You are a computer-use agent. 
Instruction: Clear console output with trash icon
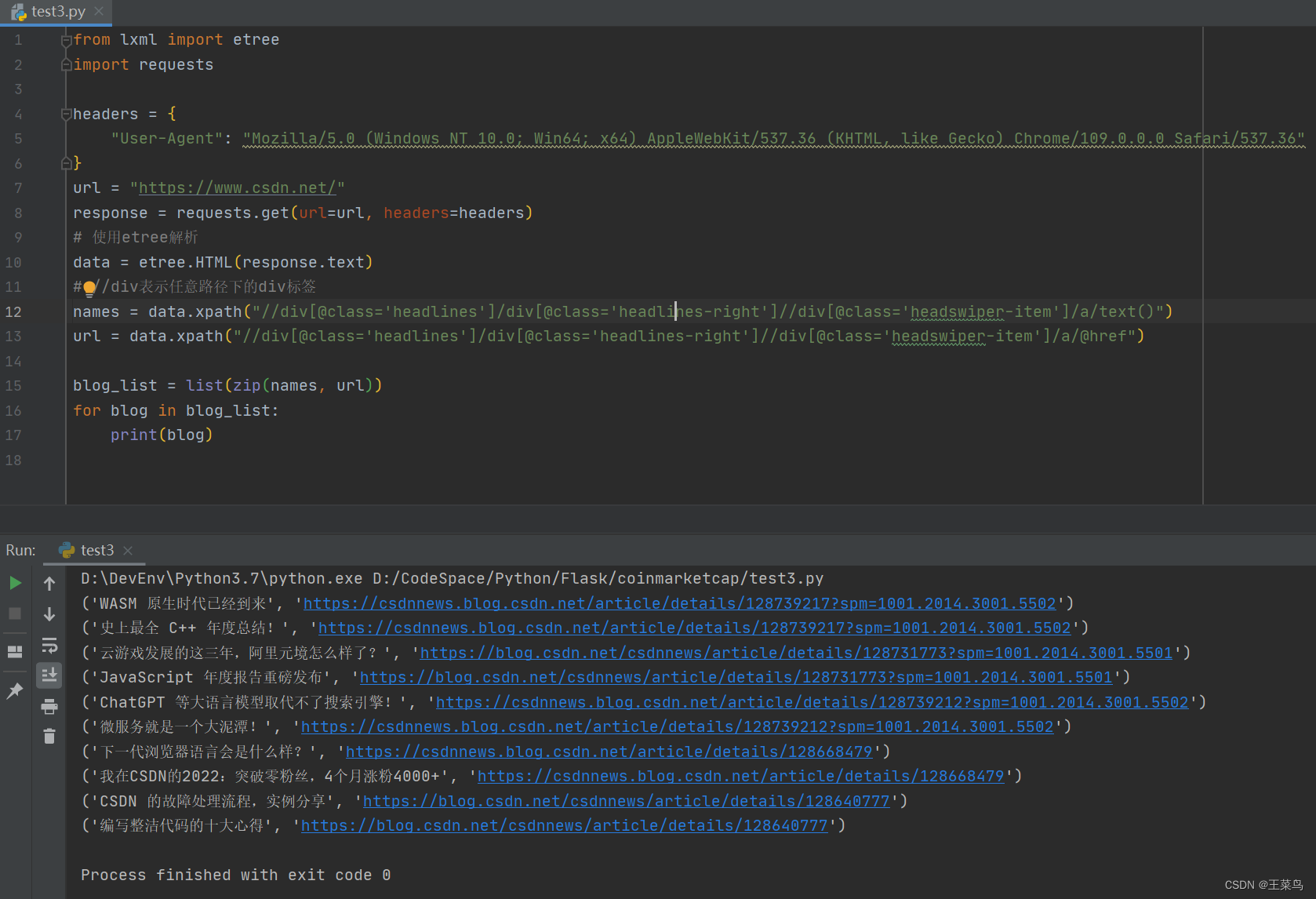49,736
